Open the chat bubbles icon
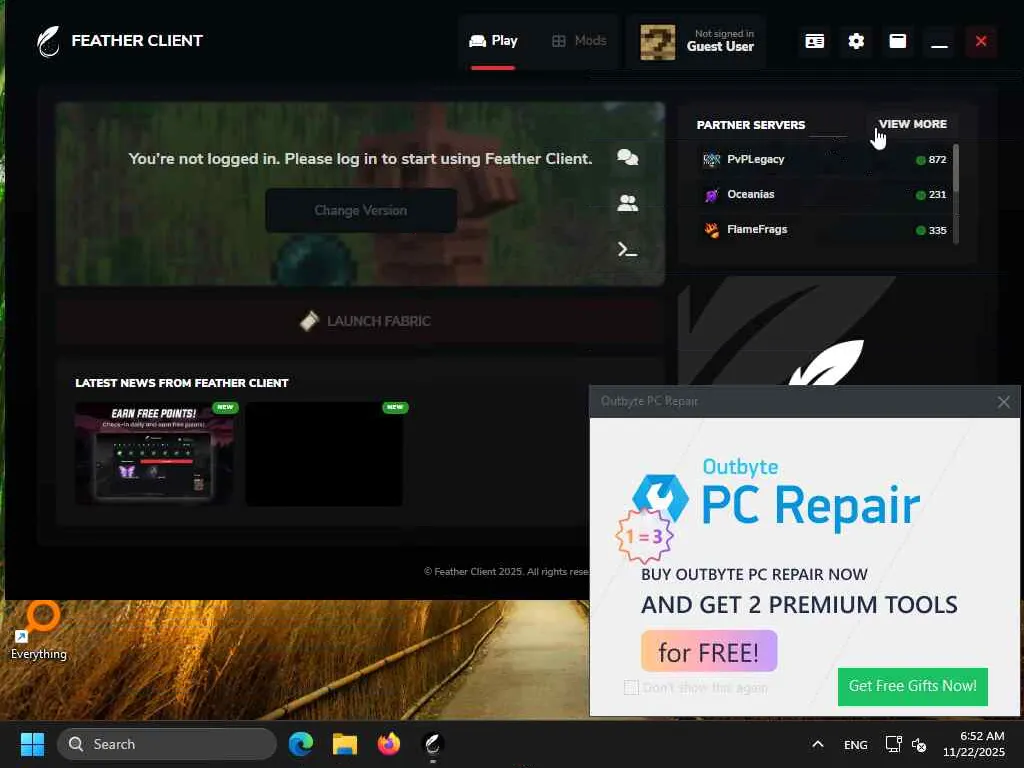Viewport: 1024px width, 768px height. 628,157
